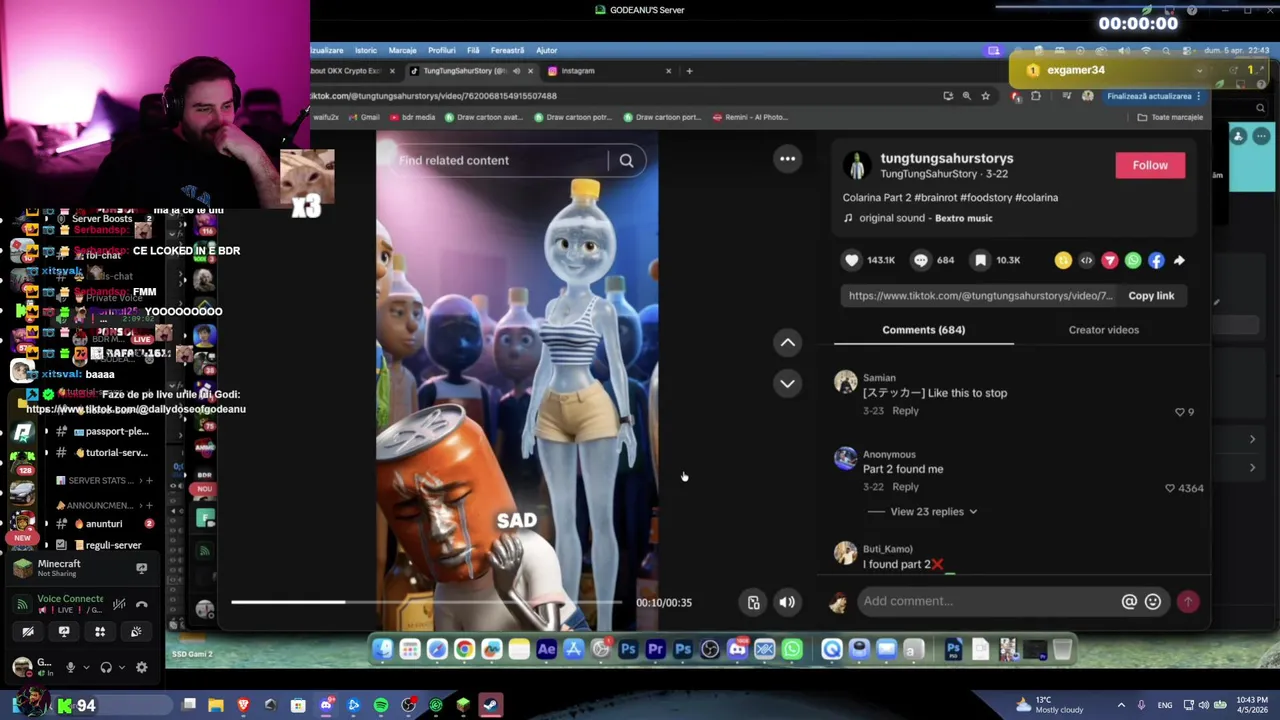Open the Fereastră menu
This screenshot has height=720, width=1280.
(507, 50)
